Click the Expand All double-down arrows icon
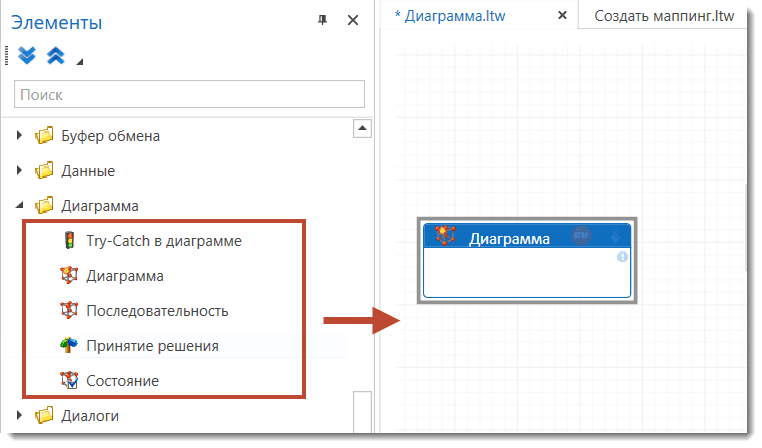This screenshot has width=762, height=448. click(27, 56)
